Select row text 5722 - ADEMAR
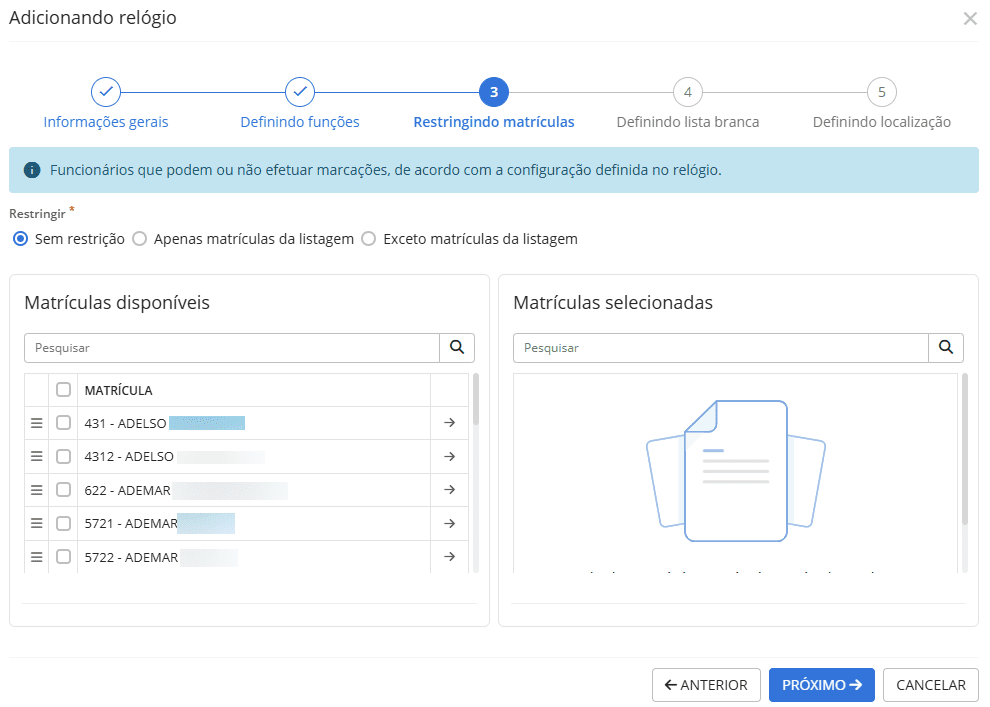 point(131,557)
